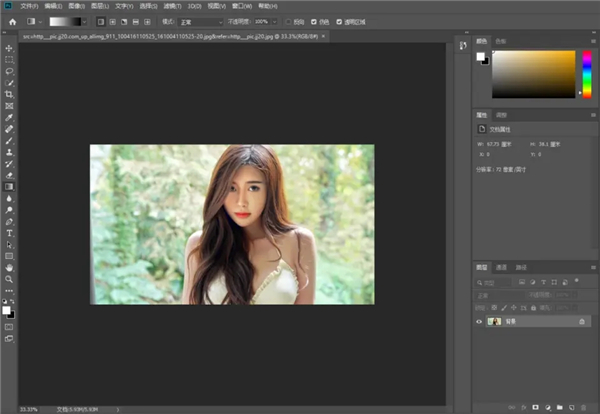Image resolution: width=600 pixels, height=414 pixels.
Task: Toggle the 仿色 (Dither) checkbox
Action: click(x=315, y=20)
